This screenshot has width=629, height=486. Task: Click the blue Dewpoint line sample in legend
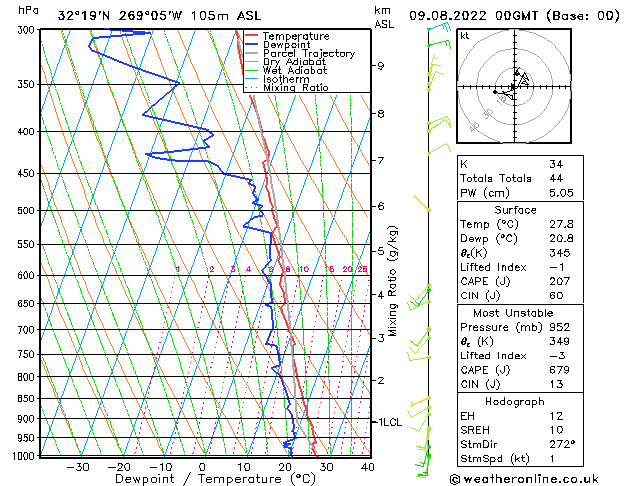click(251, 45)
